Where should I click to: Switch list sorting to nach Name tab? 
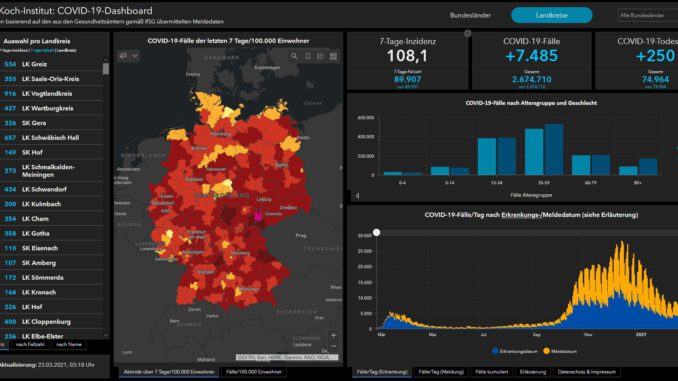[x=69, y=345]
